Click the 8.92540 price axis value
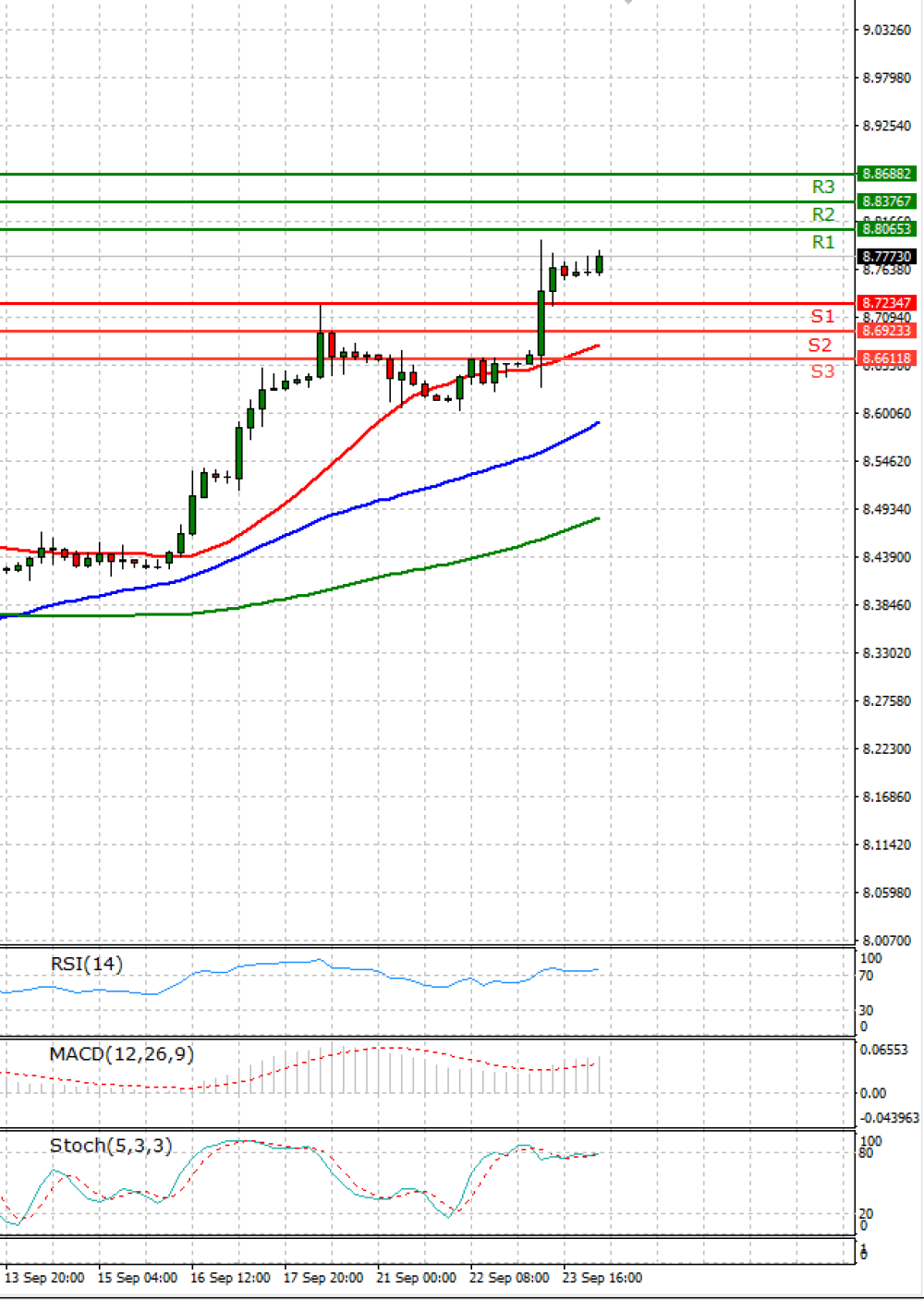Image resolution: width=924 pixels, height=1300 pixels. coord(887,126)
